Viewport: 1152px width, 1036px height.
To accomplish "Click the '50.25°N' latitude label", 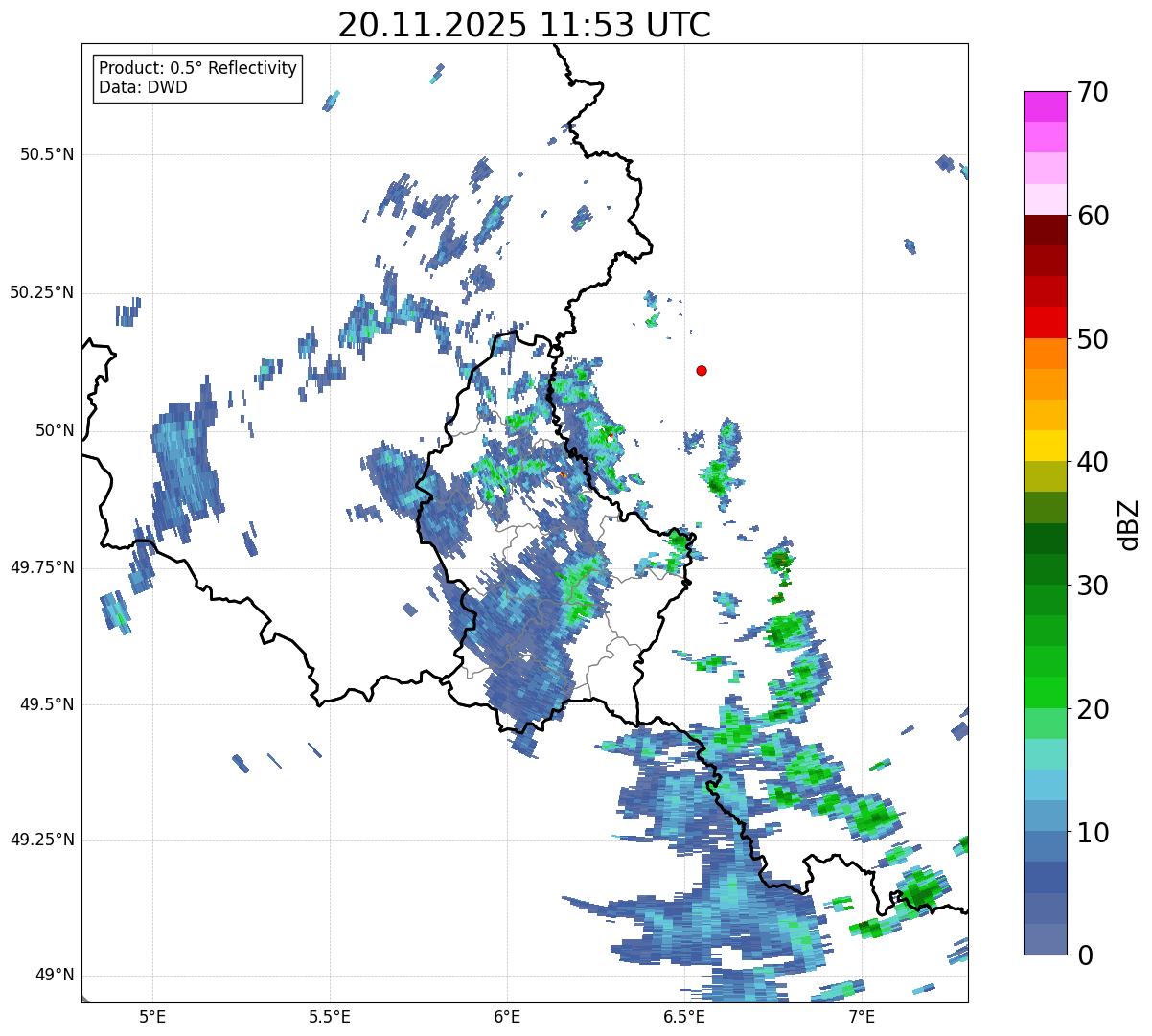I will coord(42,293).
